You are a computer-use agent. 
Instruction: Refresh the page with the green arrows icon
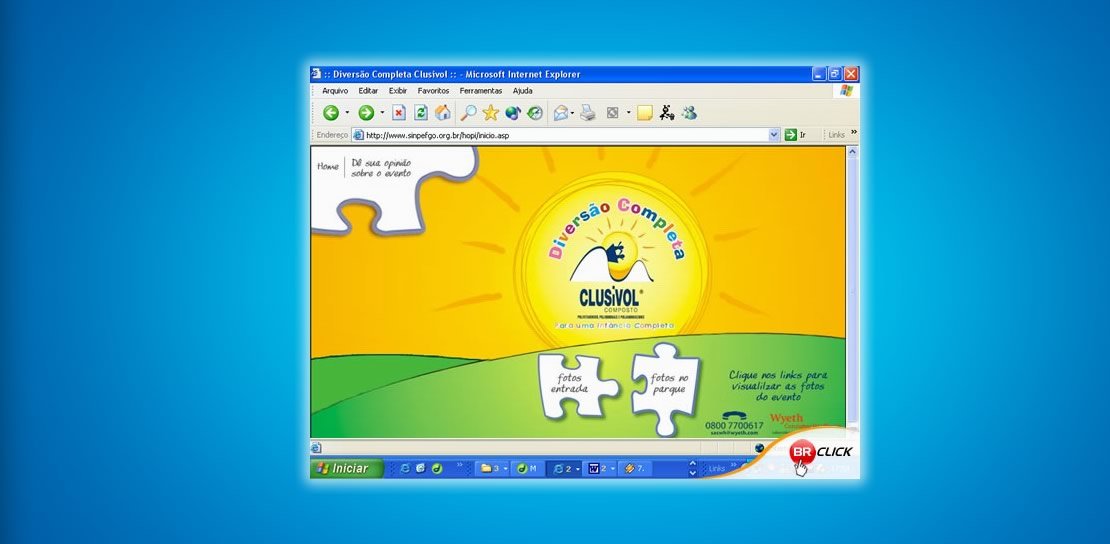pyautogui.click(x=420, y=113)
